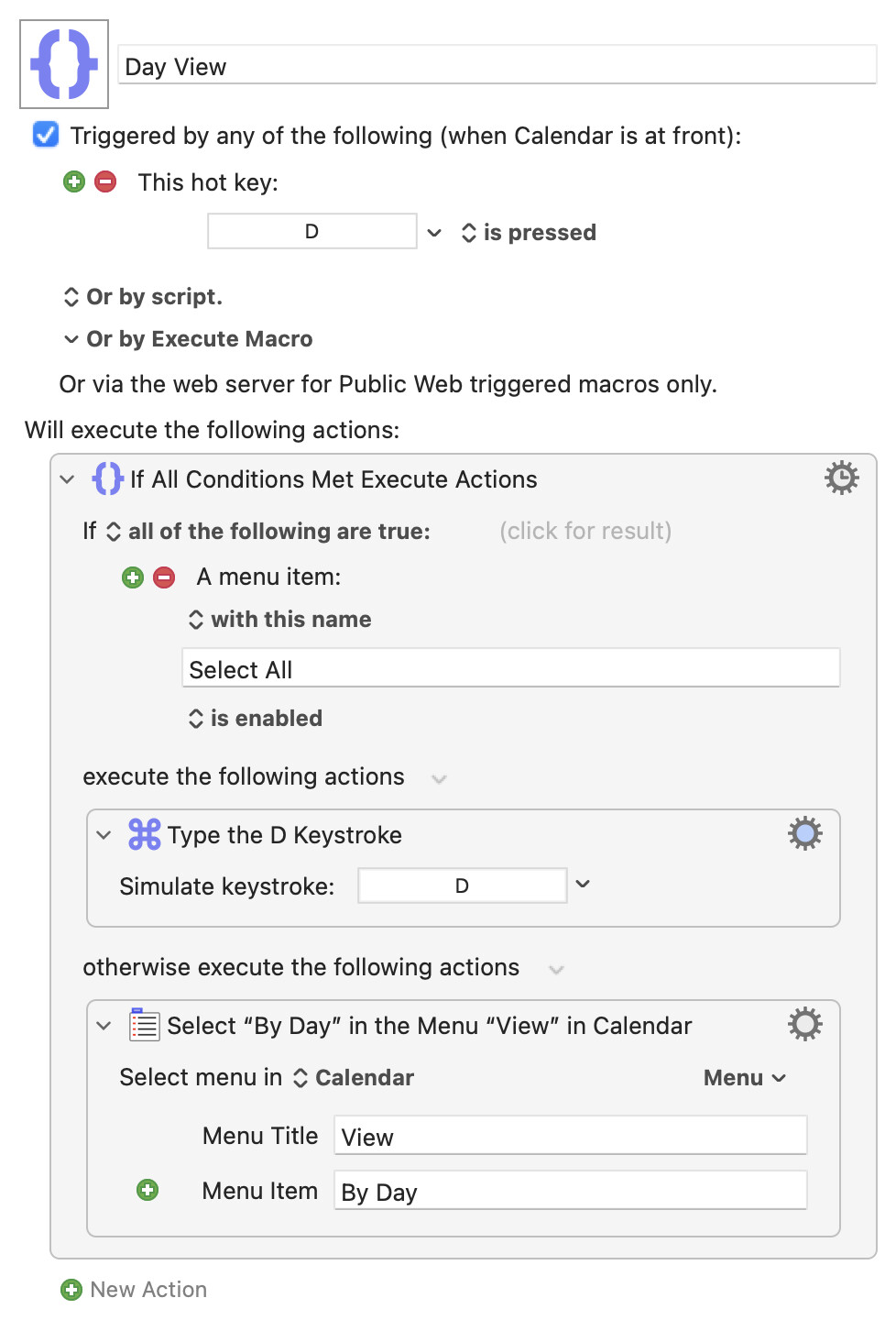This screenshot has height=1320, width=896.
Task: Toggle the Triggered by any checkbox
Action: pos(46,135)
